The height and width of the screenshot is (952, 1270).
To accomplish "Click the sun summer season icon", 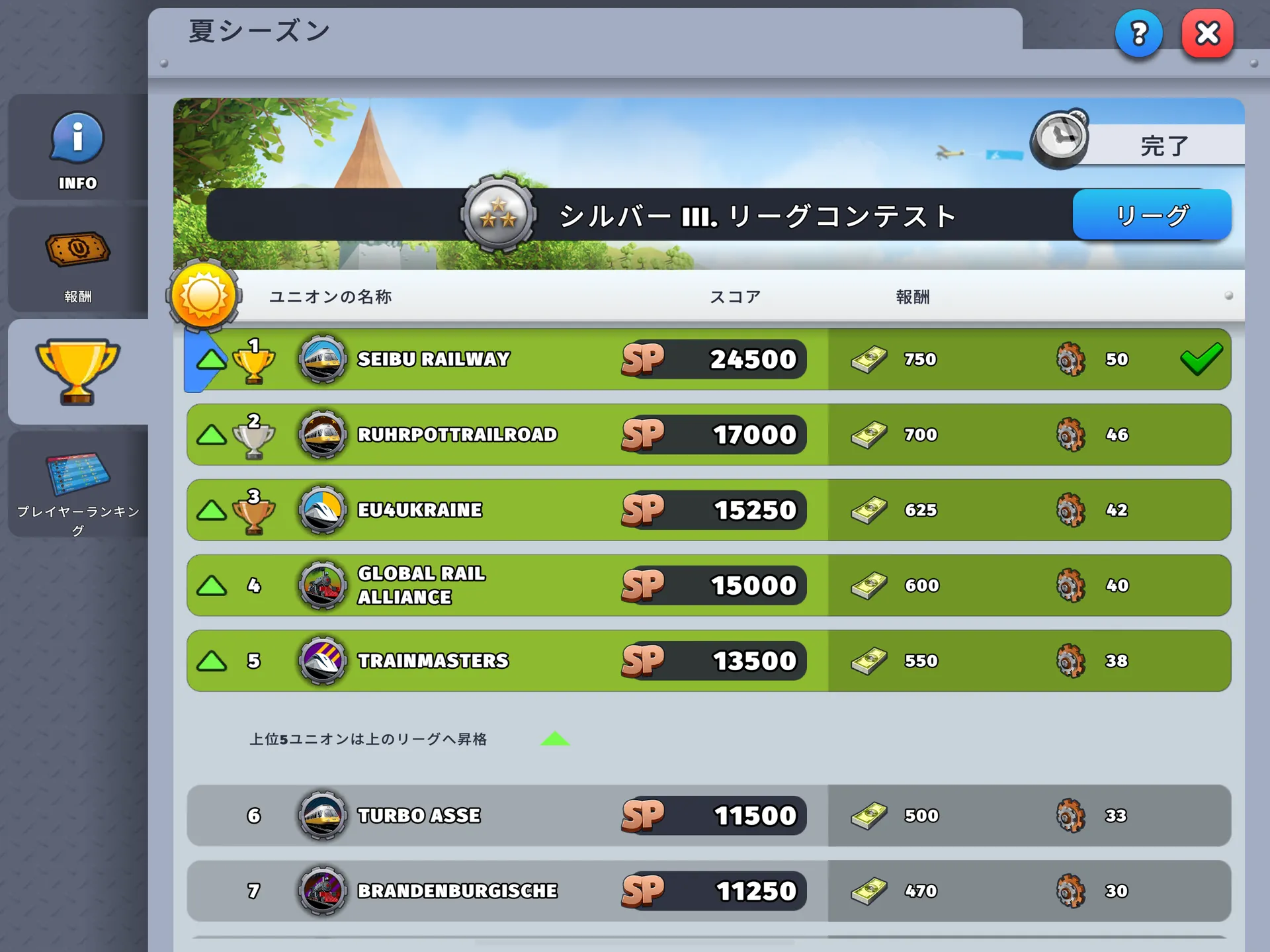I will [x=204, y=296].
